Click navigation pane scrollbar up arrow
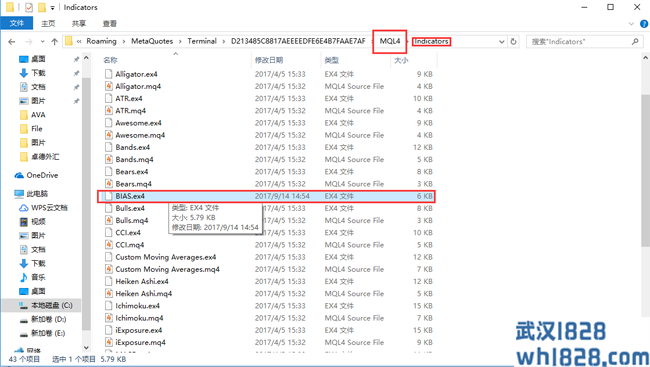Screen dimensions: 650x367 click(86, 58)
